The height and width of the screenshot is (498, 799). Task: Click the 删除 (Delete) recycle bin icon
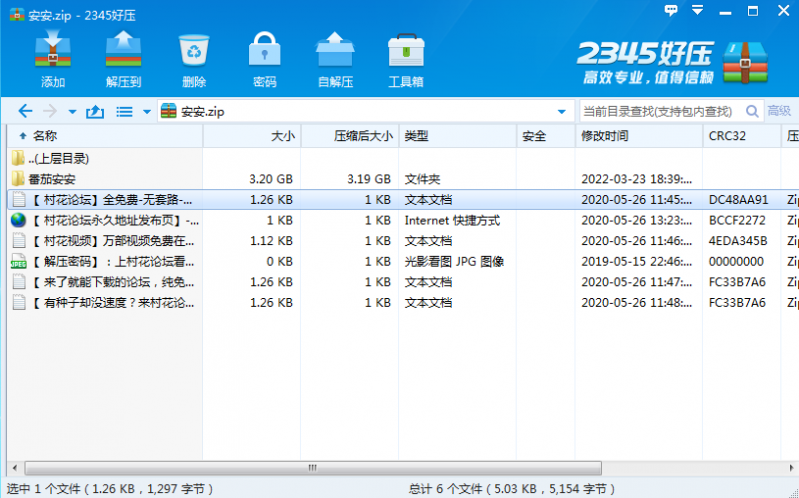pyautogui.click(x=194, y=58)
